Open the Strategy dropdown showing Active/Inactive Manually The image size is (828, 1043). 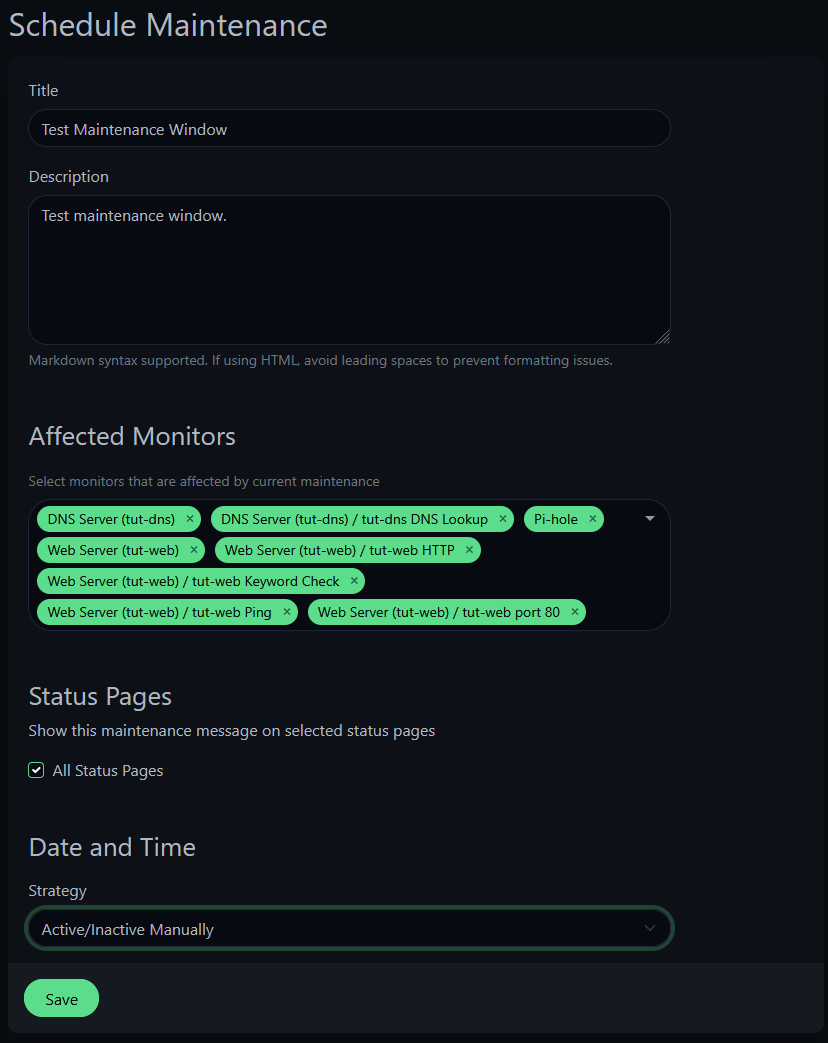point(349,928)
